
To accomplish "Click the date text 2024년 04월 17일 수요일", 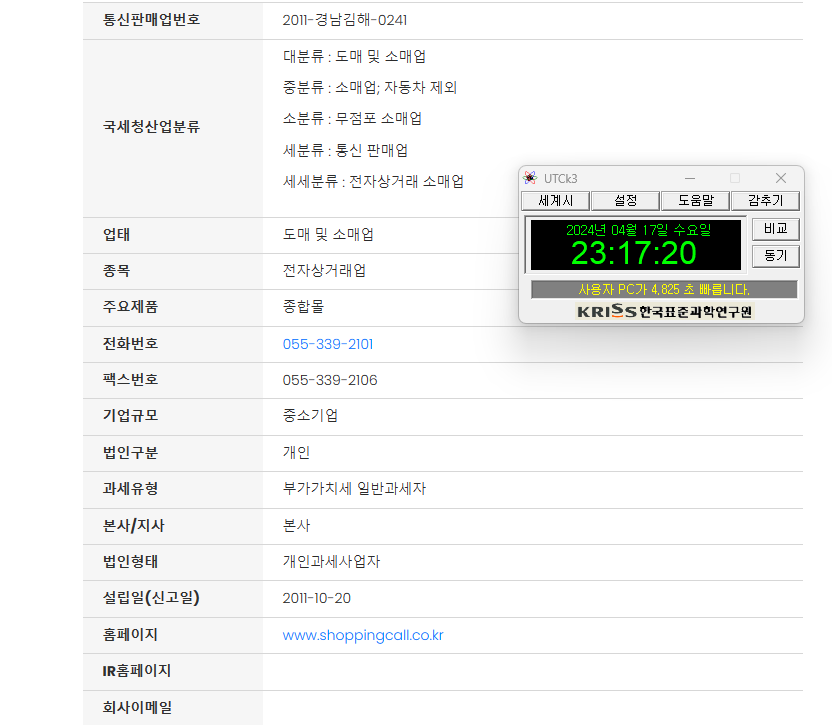I will pyautogui.click(x=638, y=230).
